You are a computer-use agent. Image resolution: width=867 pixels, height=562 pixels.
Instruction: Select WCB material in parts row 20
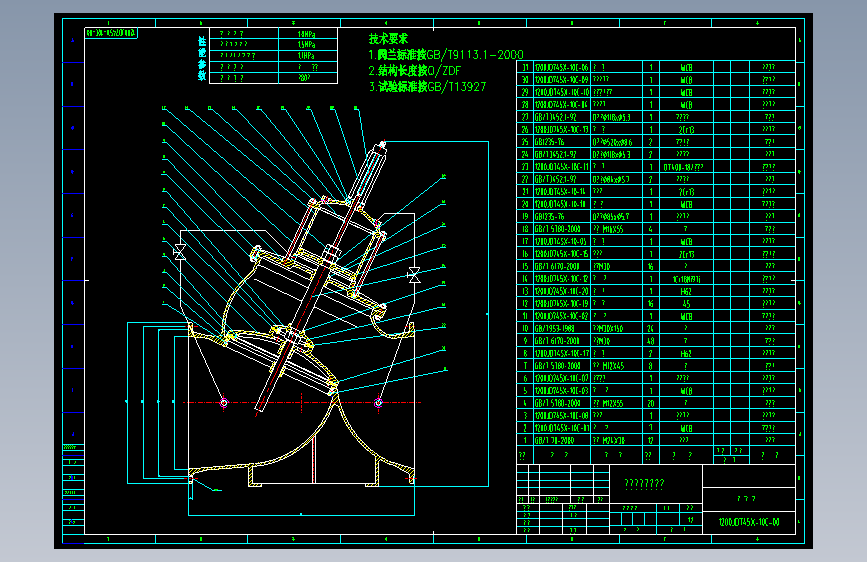[x=686, y=204]
